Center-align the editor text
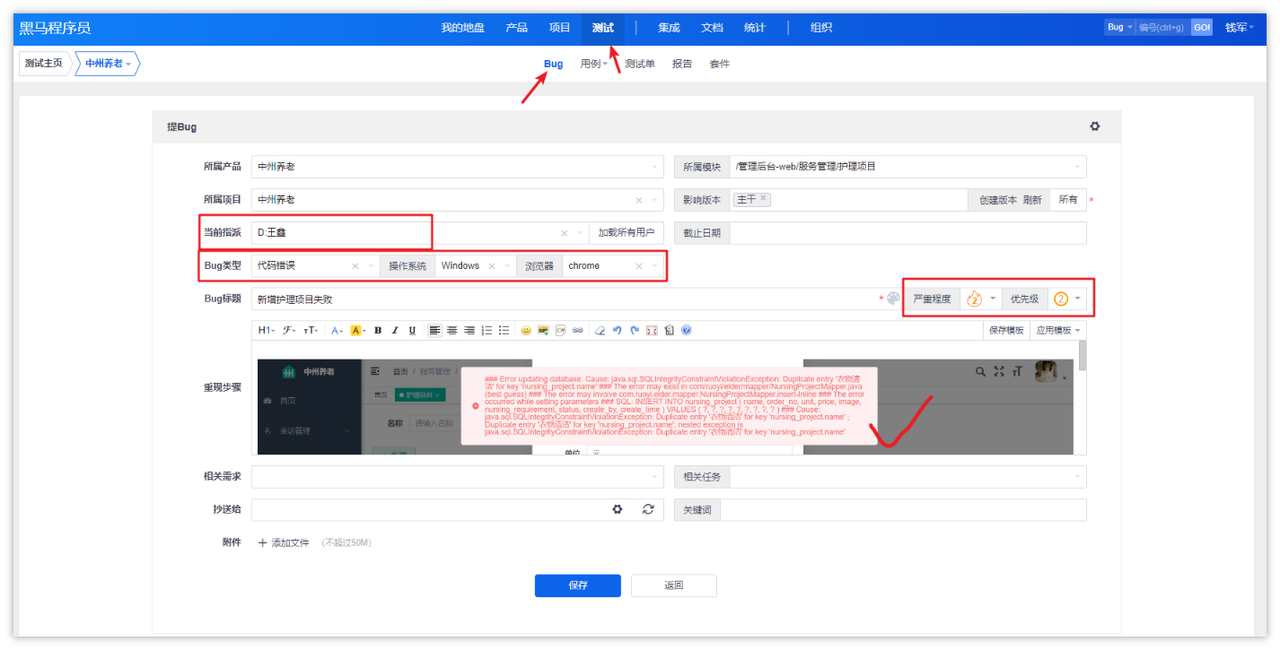Viewport: 1280px width, 650px height. tap(452, 330)
